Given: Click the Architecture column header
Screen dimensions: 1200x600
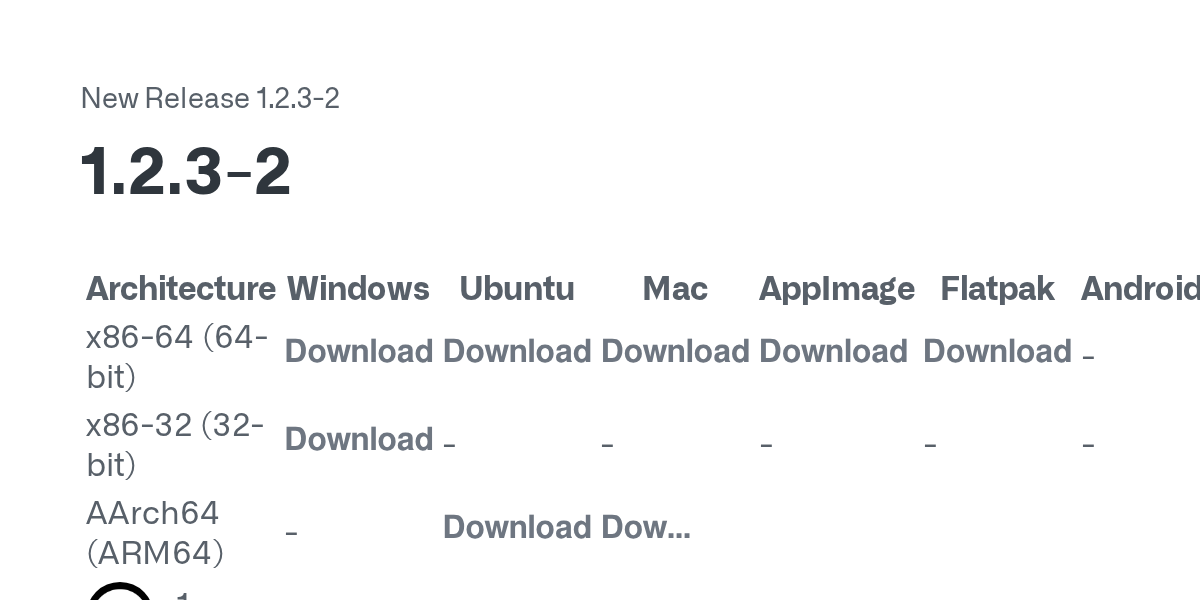Looking at the screenshot, I should coord(181,289).
